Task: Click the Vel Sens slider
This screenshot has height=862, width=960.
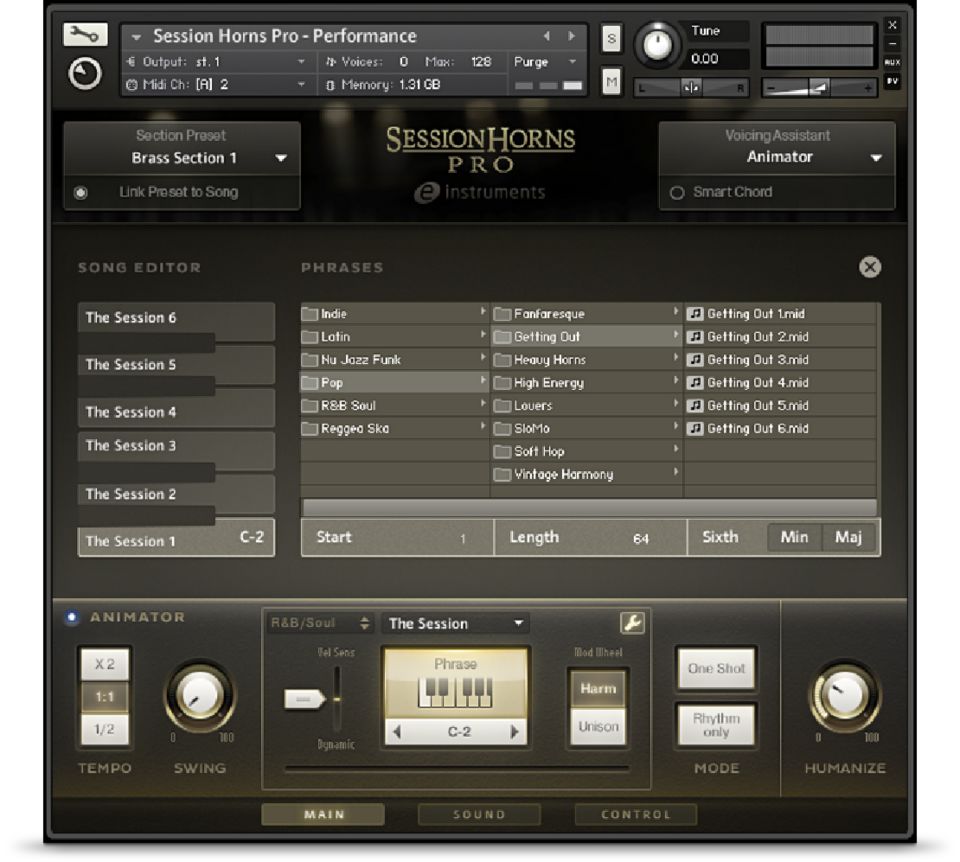Action: (x=305, y=699)
